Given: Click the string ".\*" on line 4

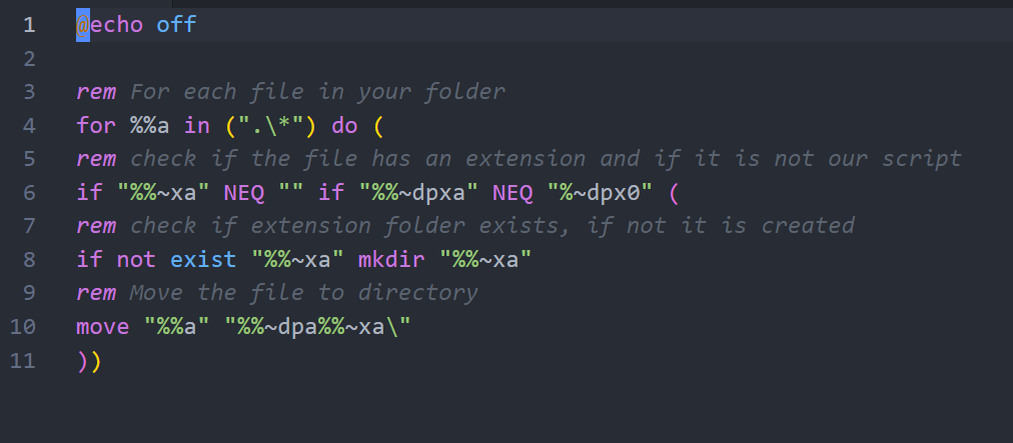Looking at the screenshot, I should click(271, 126).
